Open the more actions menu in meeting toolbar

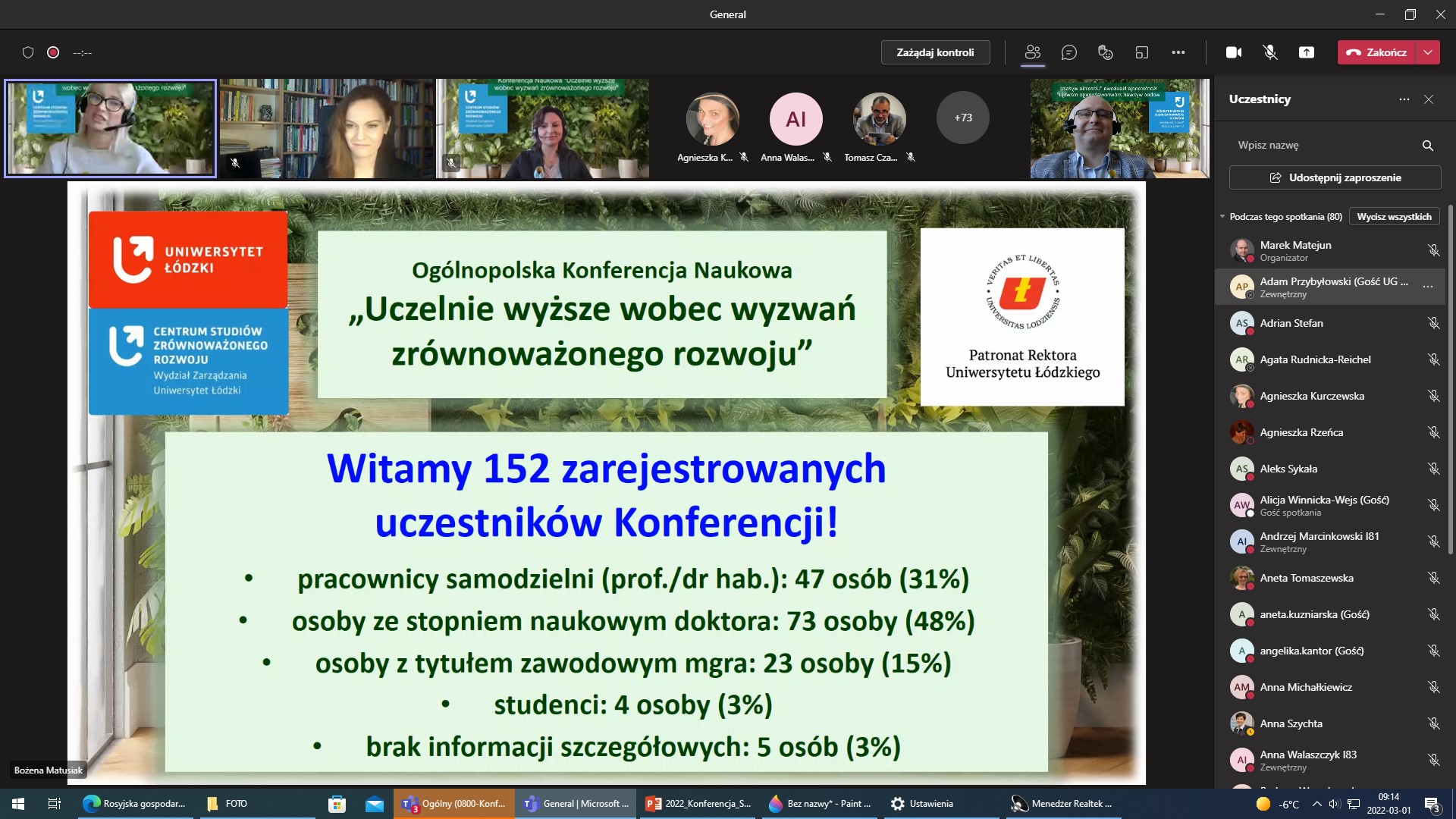coord(1178,52)
